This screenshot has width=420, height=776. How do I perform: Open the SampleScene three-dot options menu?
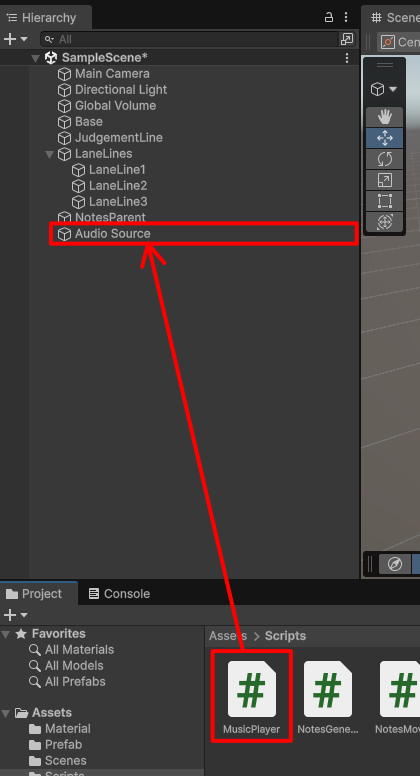tap(347, 58)
